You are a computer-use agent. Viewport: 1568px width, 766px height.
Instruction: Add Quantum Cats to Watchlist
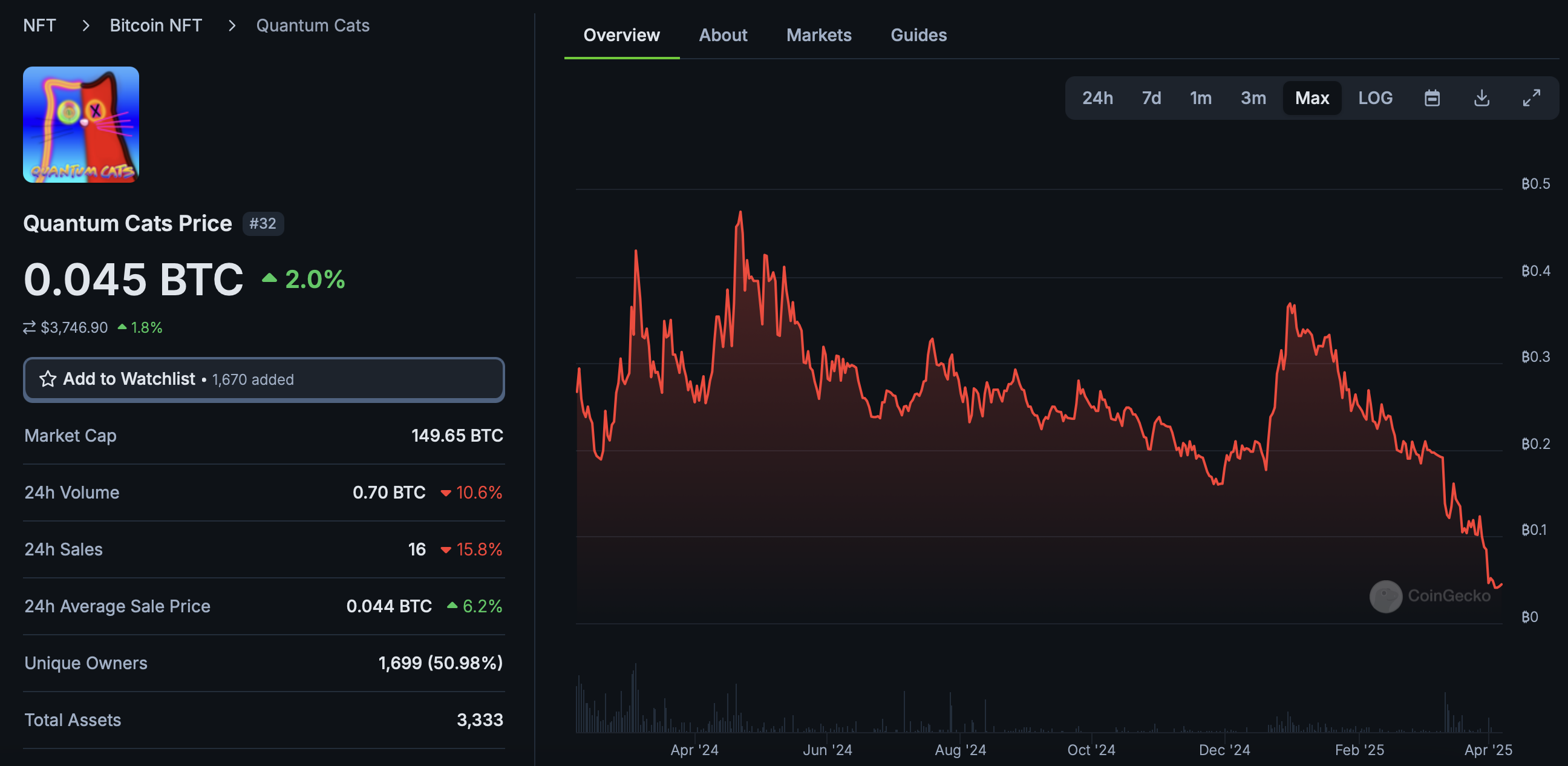point(264,379)
